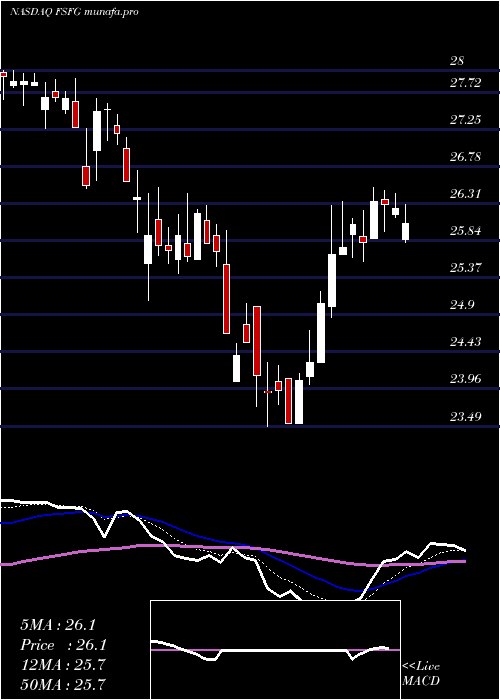
Task: Click the 27.25 price axis label
Action: [465, 120]
